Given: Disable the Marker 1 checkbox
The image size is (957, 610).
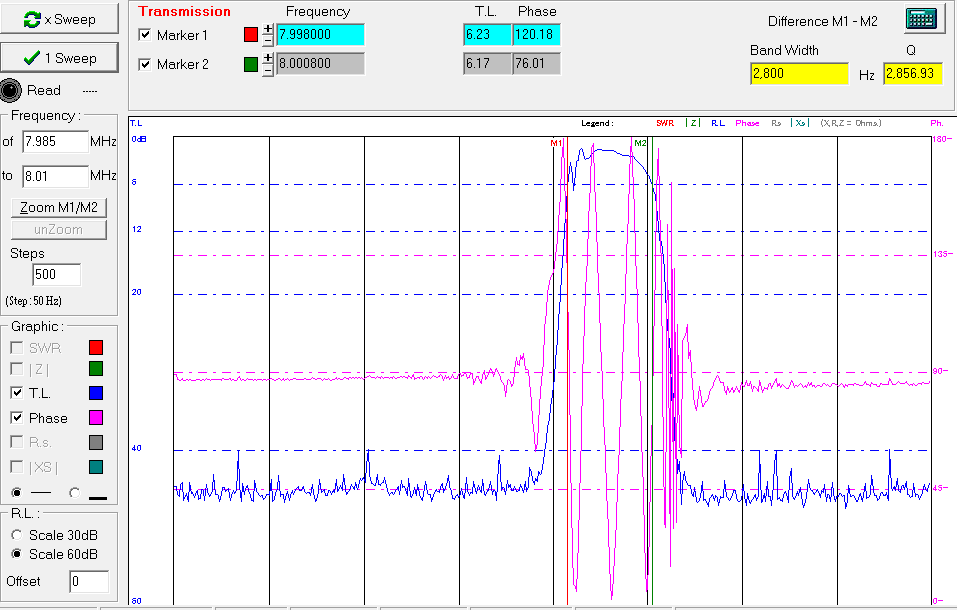Looking at the screenshot, I should [x=145, y=35].
